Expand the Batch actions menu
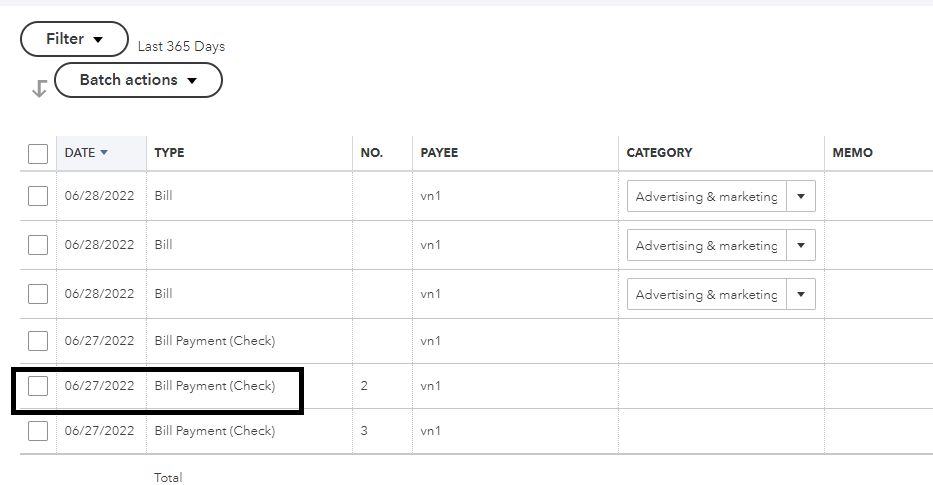 pos(138,80)
